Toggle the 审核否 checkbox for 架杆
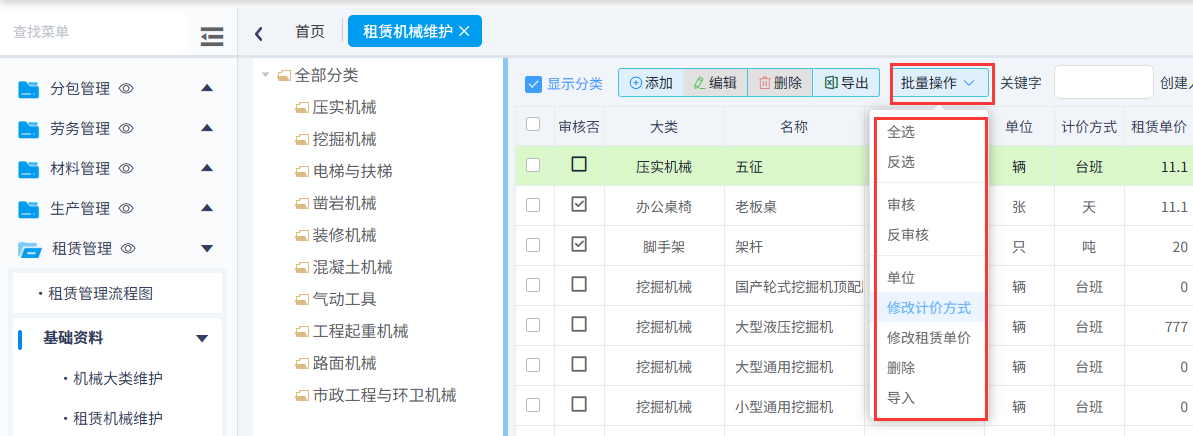This screenshot has height=436, width=1193. (580, 244)
